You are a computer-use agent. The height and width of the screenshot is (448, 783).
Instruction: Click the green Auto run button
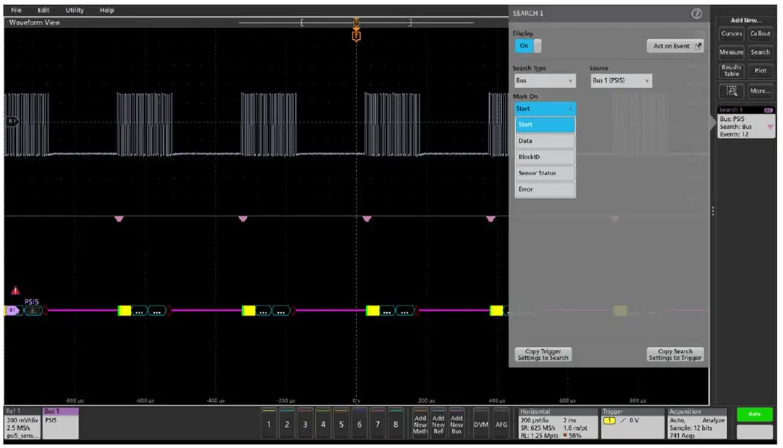(755, 414)
